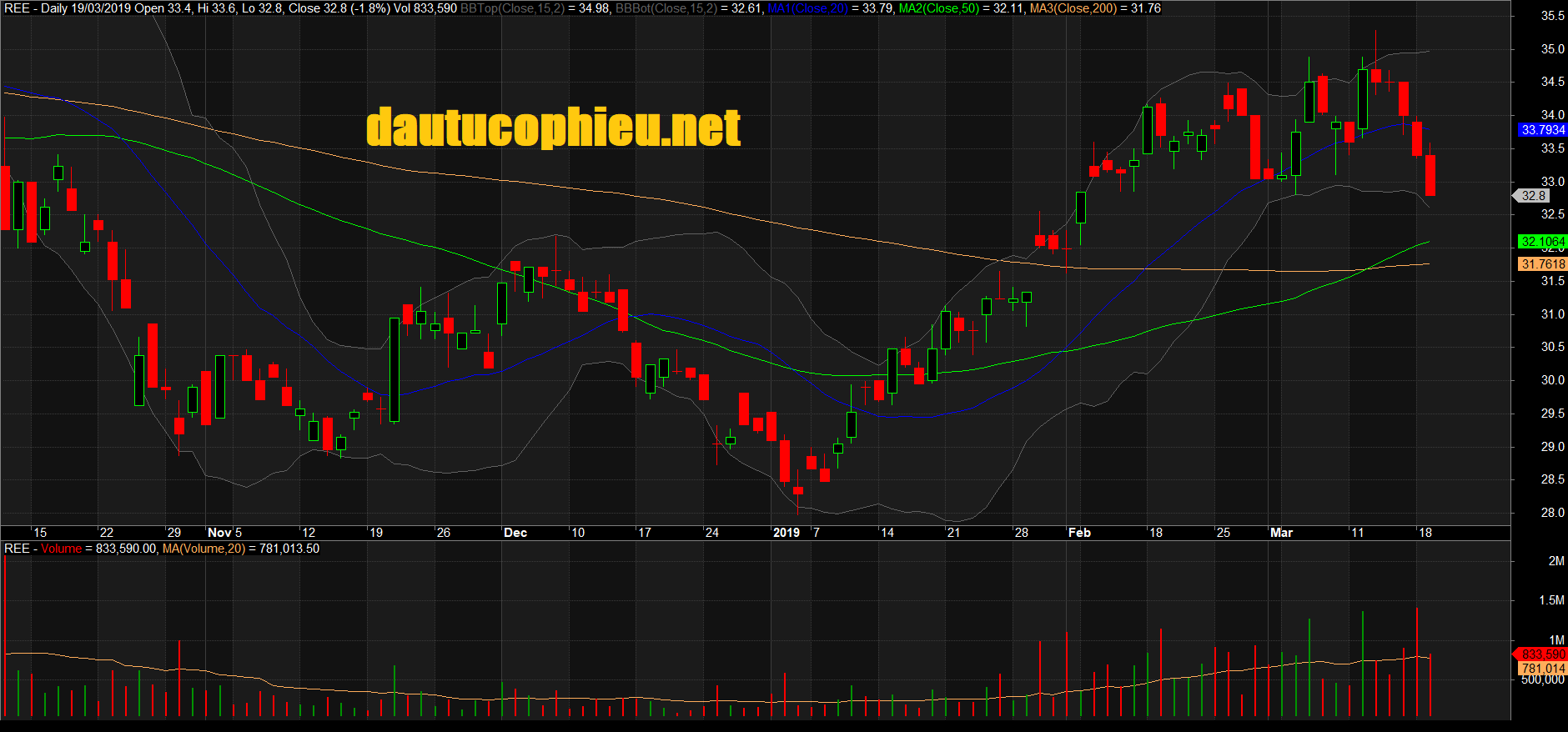Click the 2M volume axis label

coord(1556,561)
